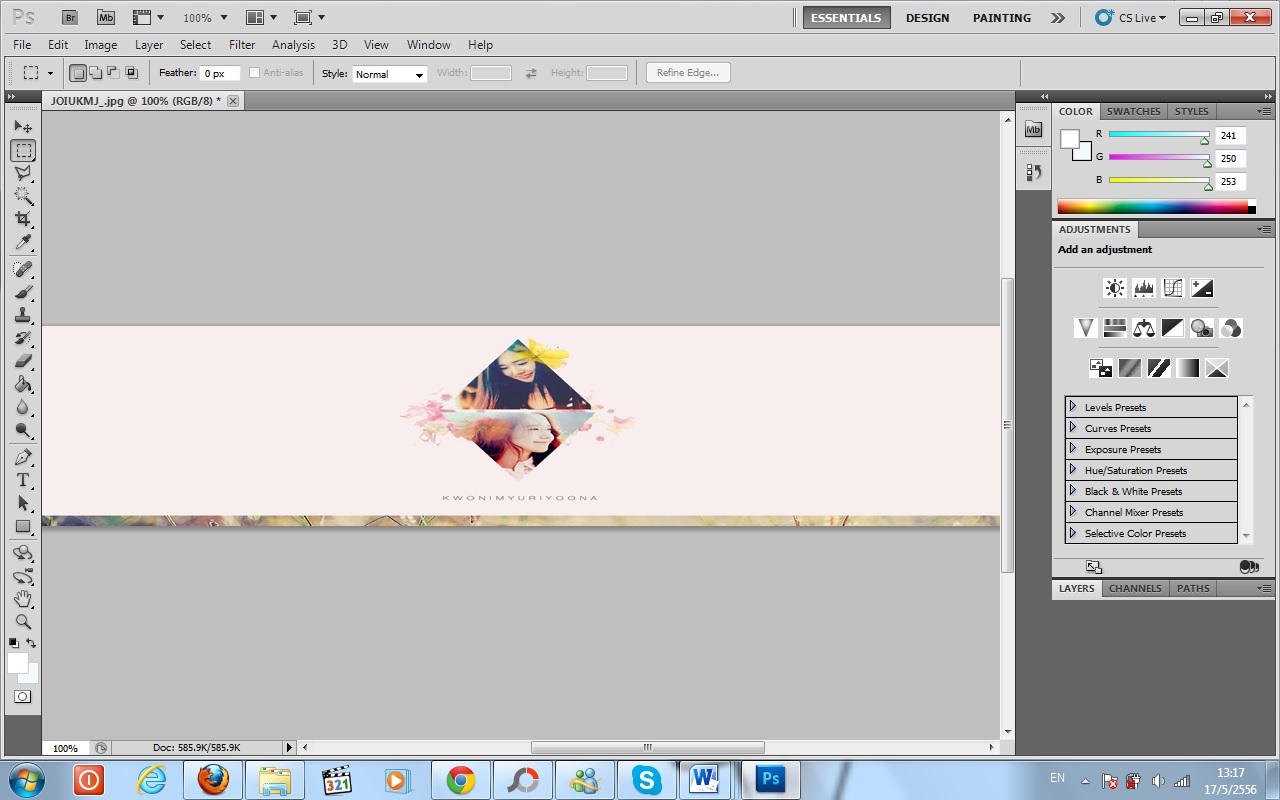Toggle Quick Mask mode

[22, 696]
